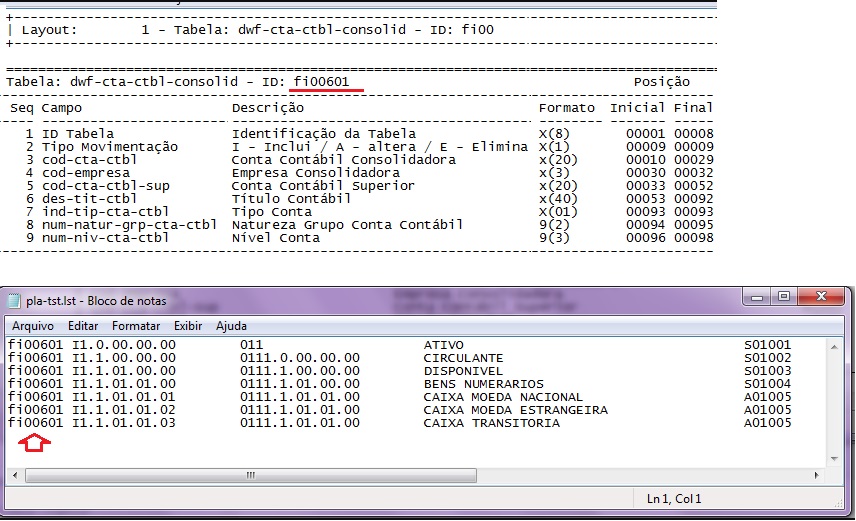
Task: Open the Exibir menu
Action: 188,326
